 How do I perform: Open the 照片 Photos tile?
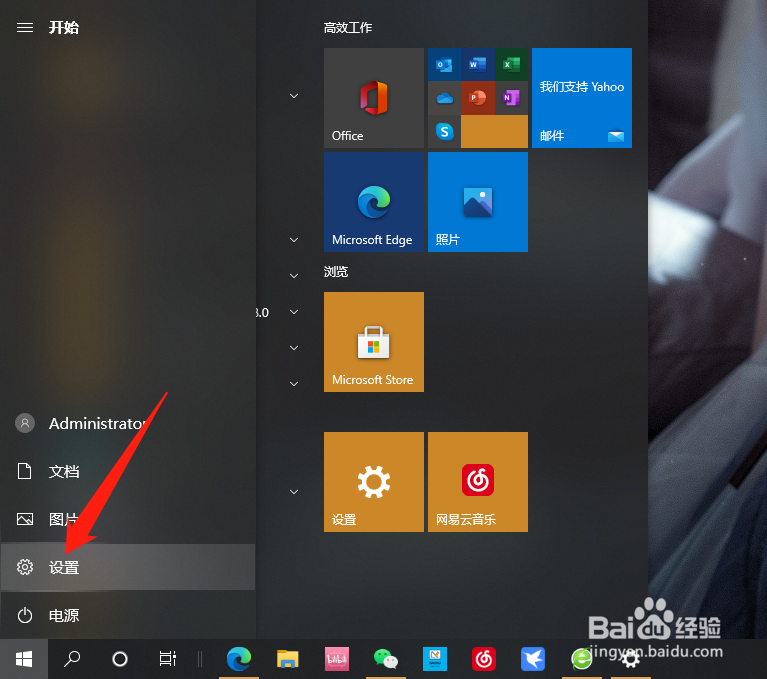click(x=478, y=202)
